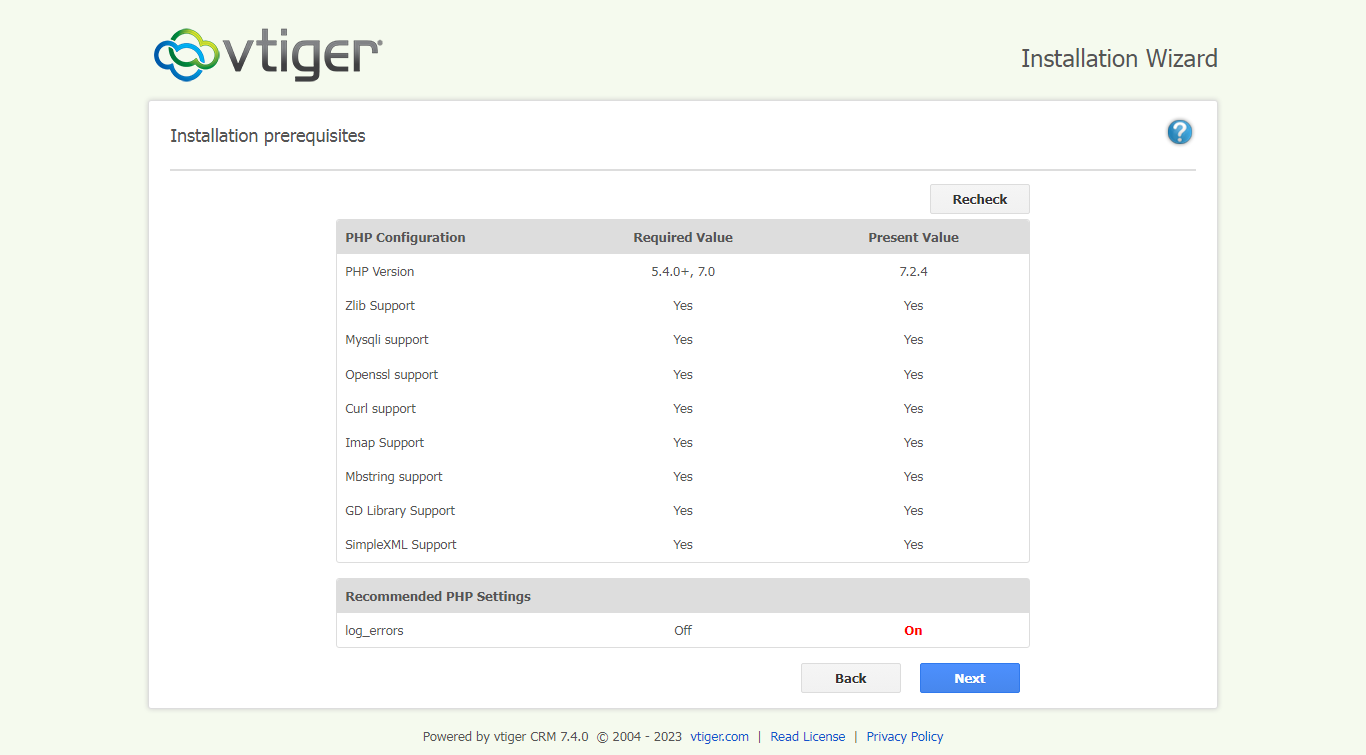Select the Mysqli support row
Screen dimensions: 1366x755
387,339
